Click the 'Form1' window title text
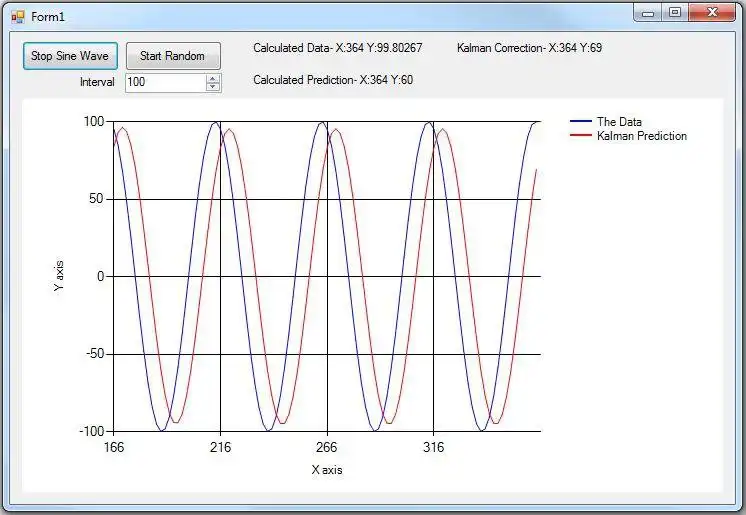Screen dimensions: 746x515 48,17
